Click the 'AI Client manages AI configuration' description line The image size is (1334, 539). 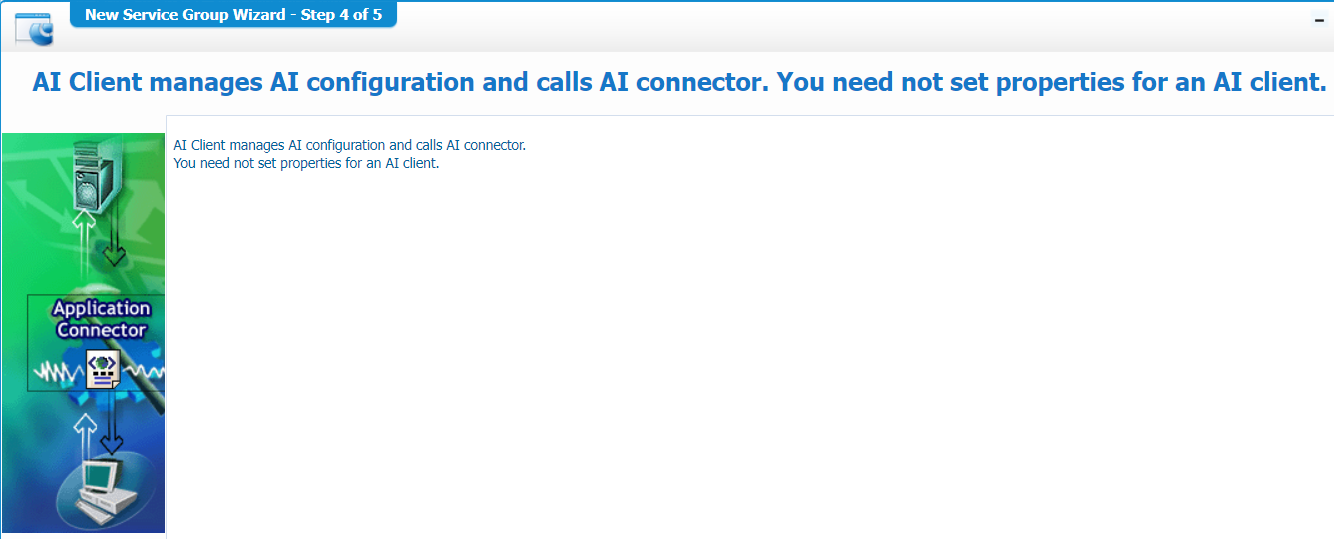(349, 145)
